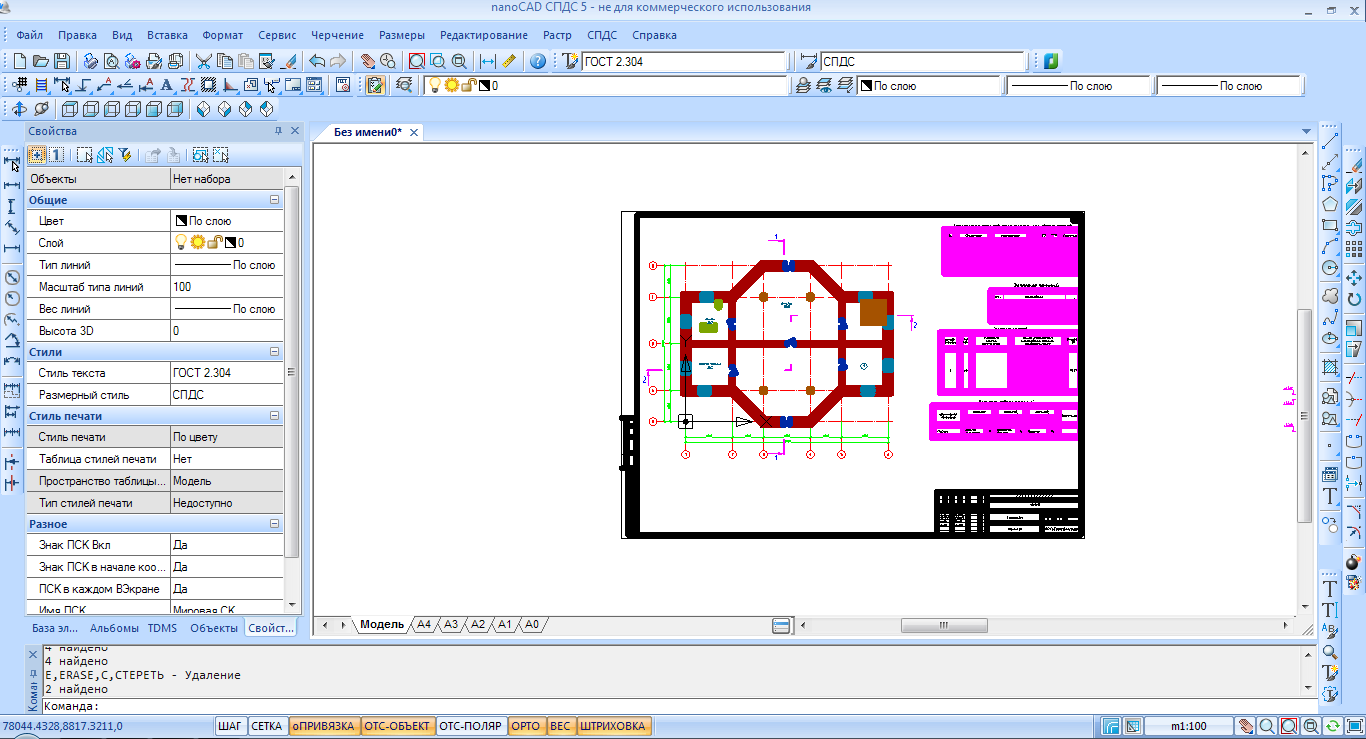Click the m1:100 scale button
The width and height of the screenshot is (1366, 739).
[1188, 726]
